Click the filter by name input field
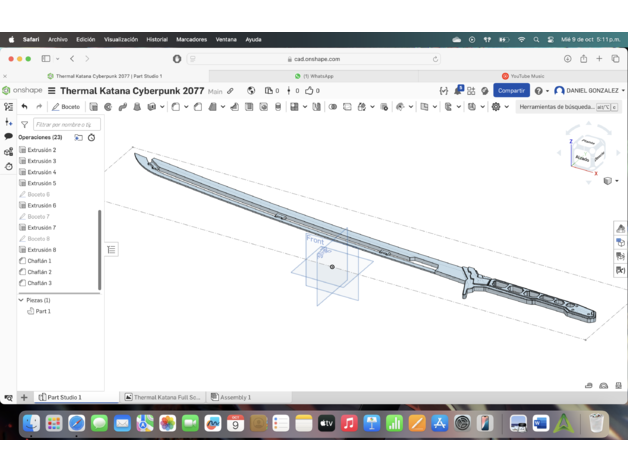The width and height of the screenshot is (628, 472). 63,124
